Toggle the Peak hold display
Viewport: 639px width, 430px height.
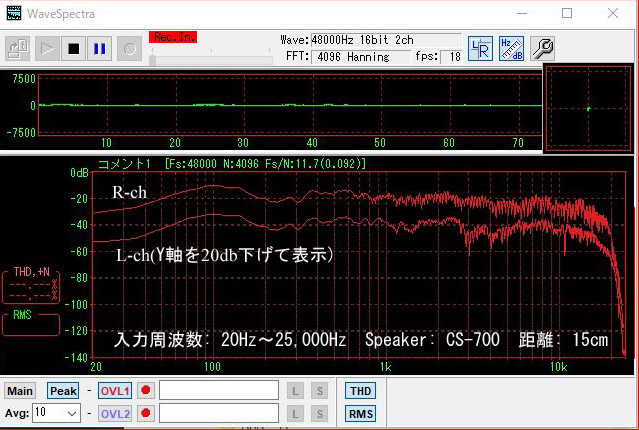(x=63, y=390)
